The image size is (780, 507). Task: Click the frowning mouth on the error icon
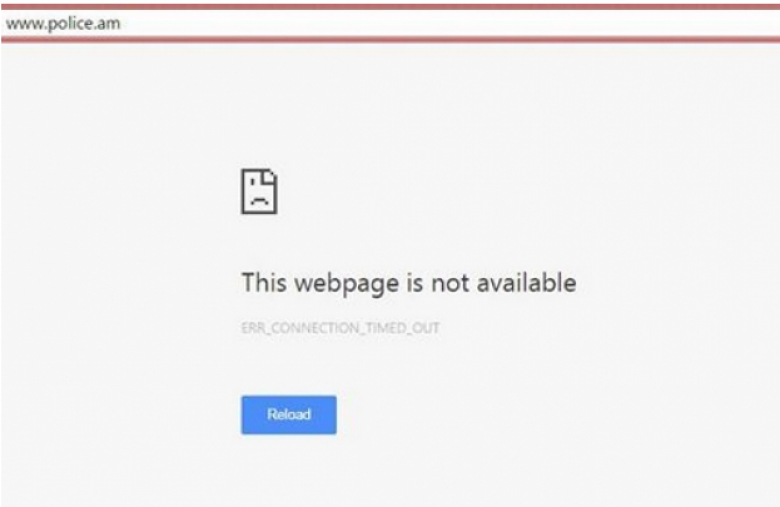click(260, 201)
